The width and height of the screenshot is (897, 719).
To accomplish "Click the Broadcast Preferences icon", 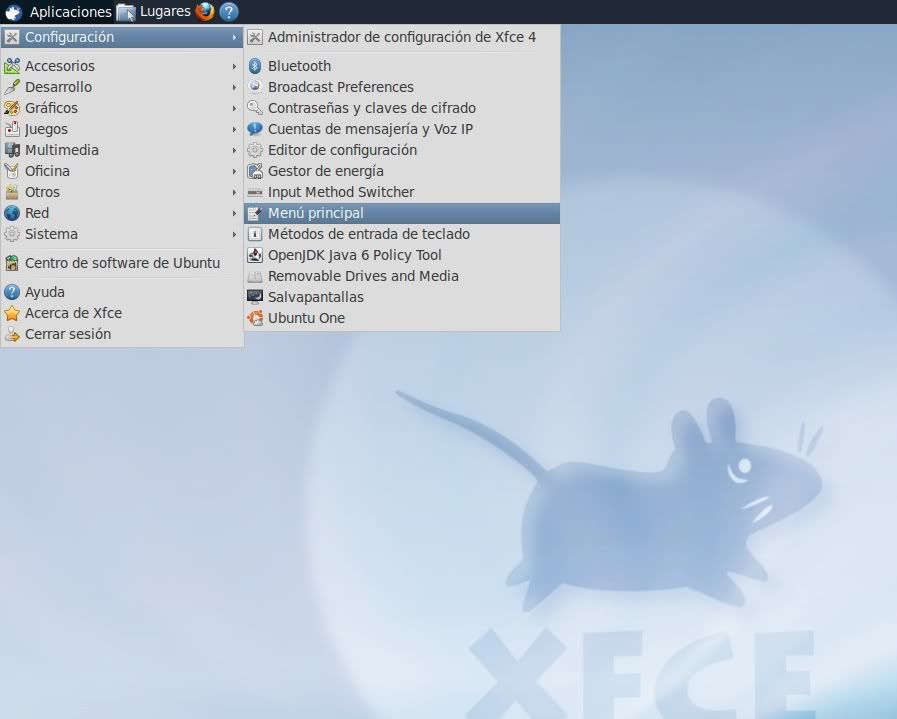I will [x=255, y=87].
